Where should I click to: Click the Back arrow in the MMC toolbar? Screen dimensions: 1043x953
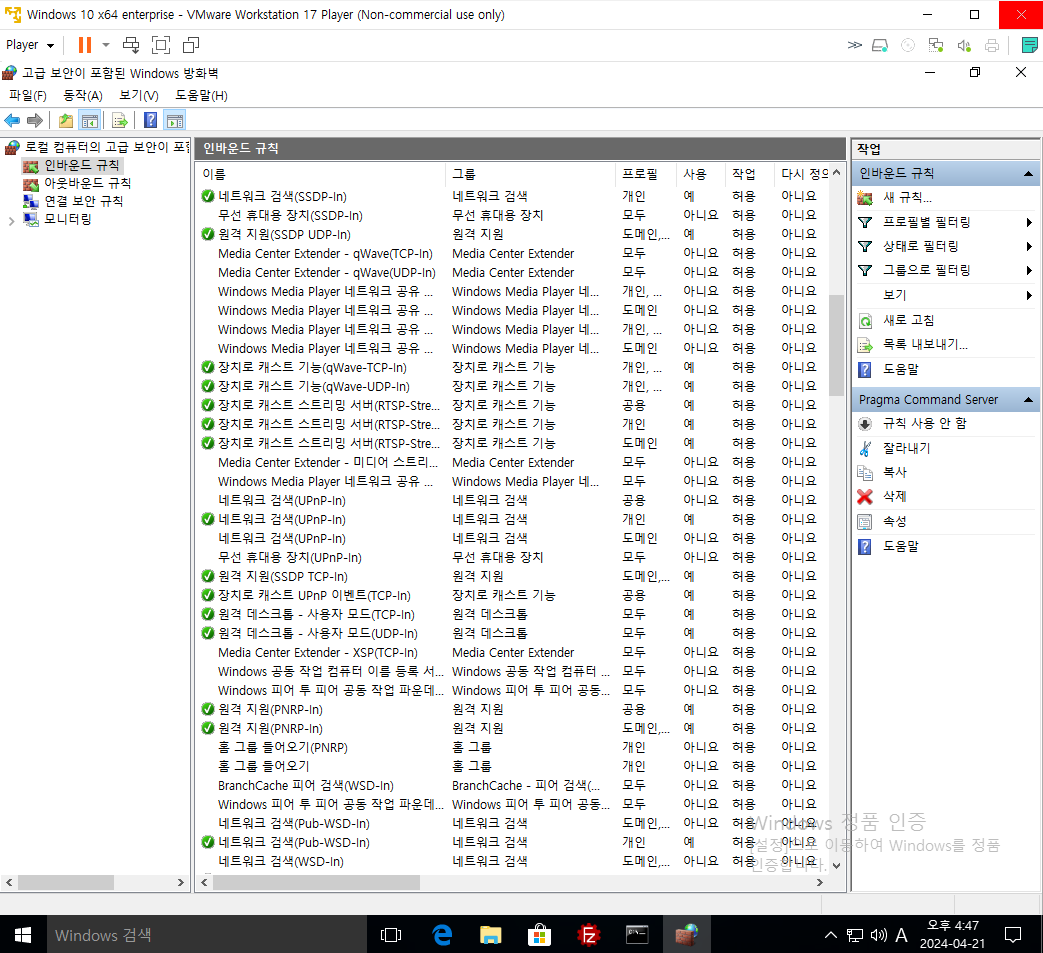tap(12, 120)
